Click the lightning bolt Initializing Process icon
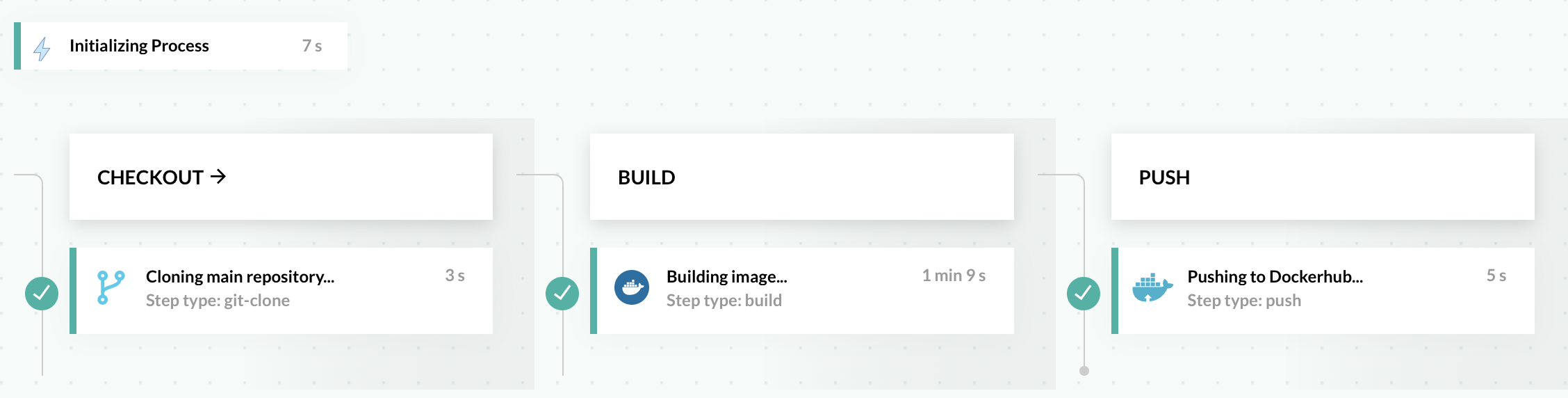This screenshot has height=398, width=1568. (42, 48)
